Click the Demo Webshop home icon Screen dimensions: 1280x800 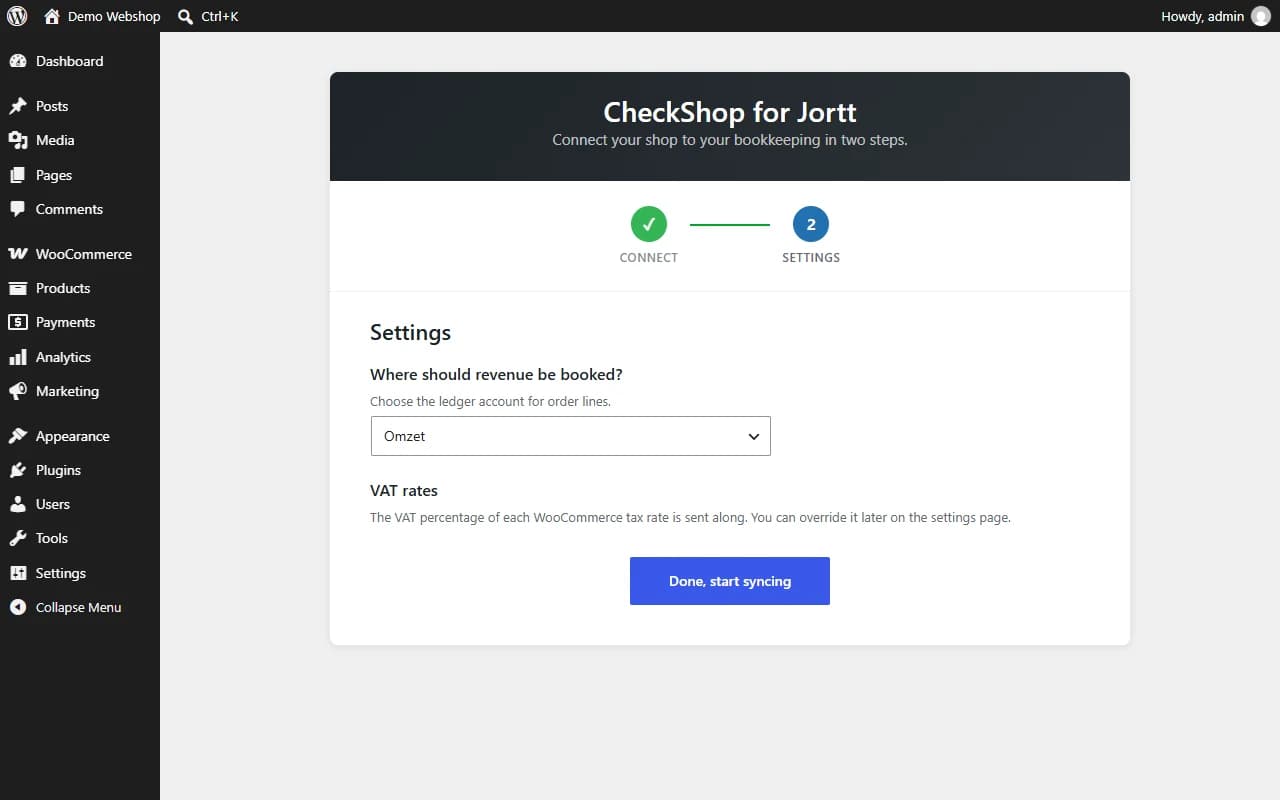[52, 16]
